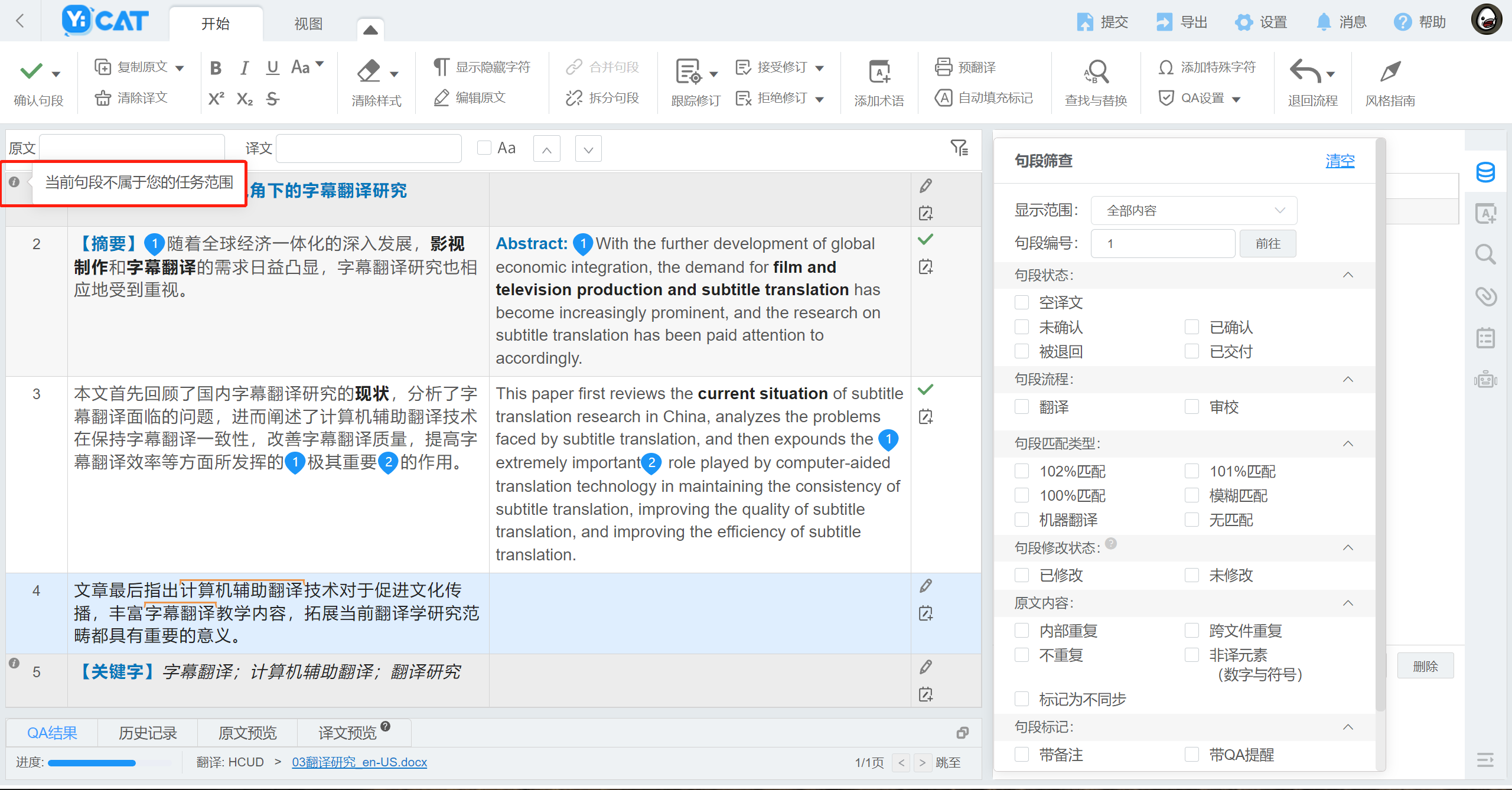Click the 清空 link in filter panel

point(1340,161)
